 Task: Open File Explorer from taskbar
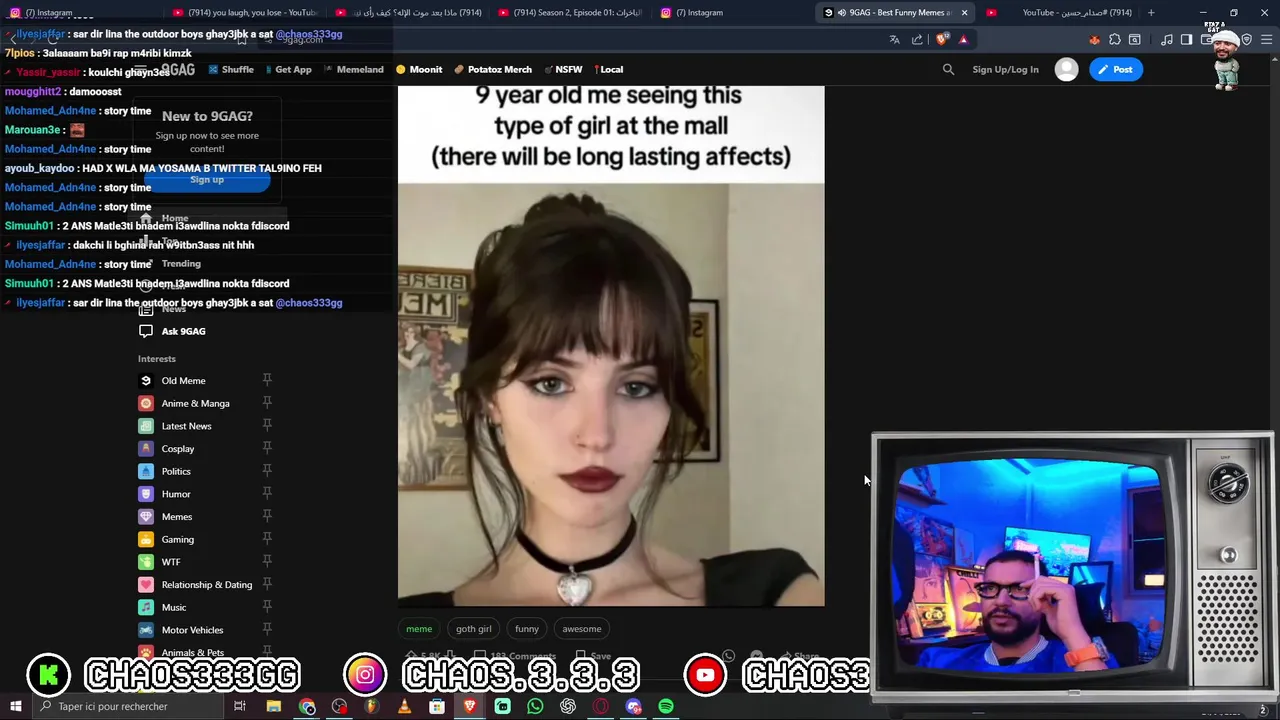click(x=273, y=706)
